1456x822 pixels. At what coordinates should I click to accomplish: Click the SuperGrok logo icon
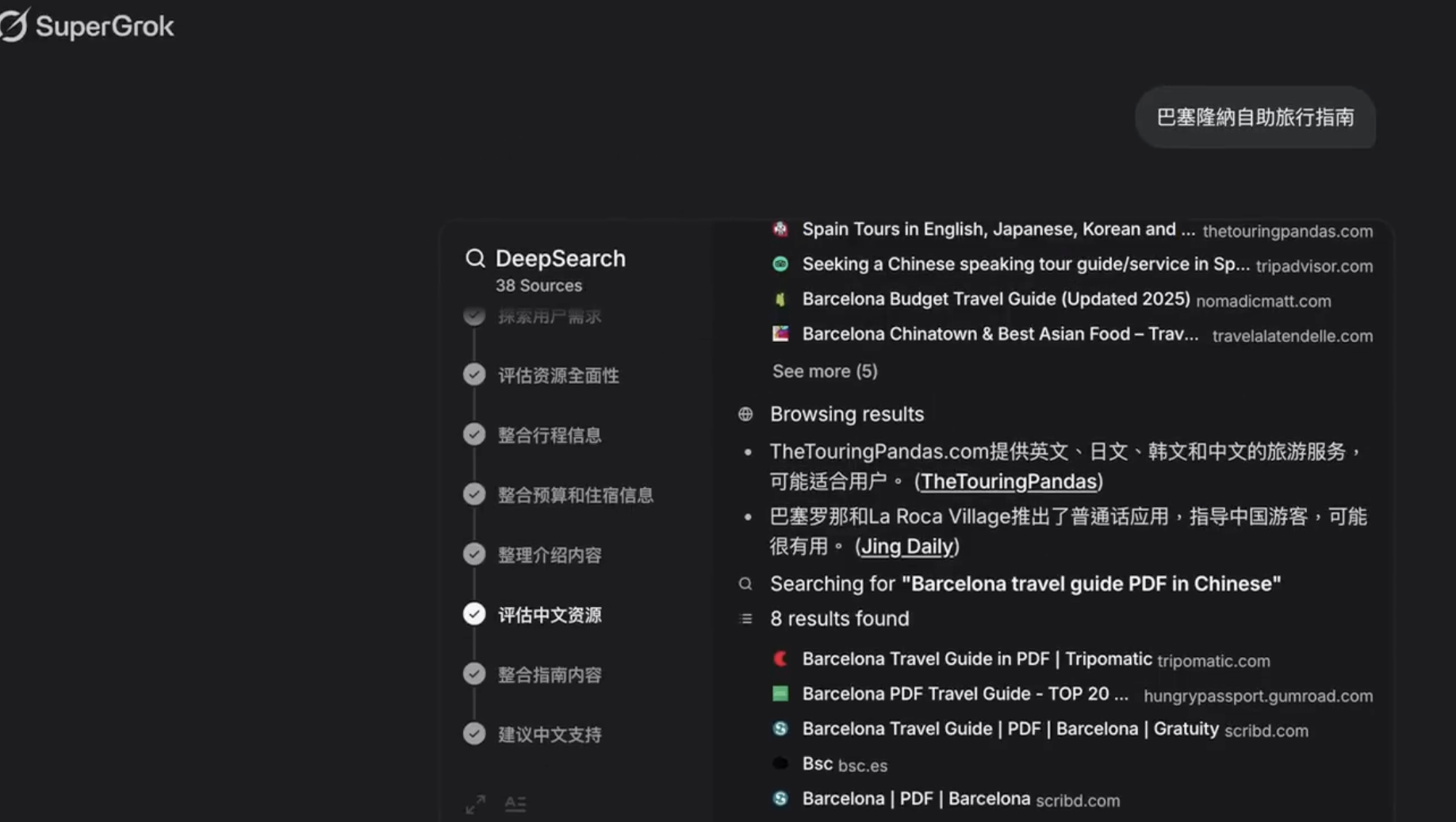(14, 25)
